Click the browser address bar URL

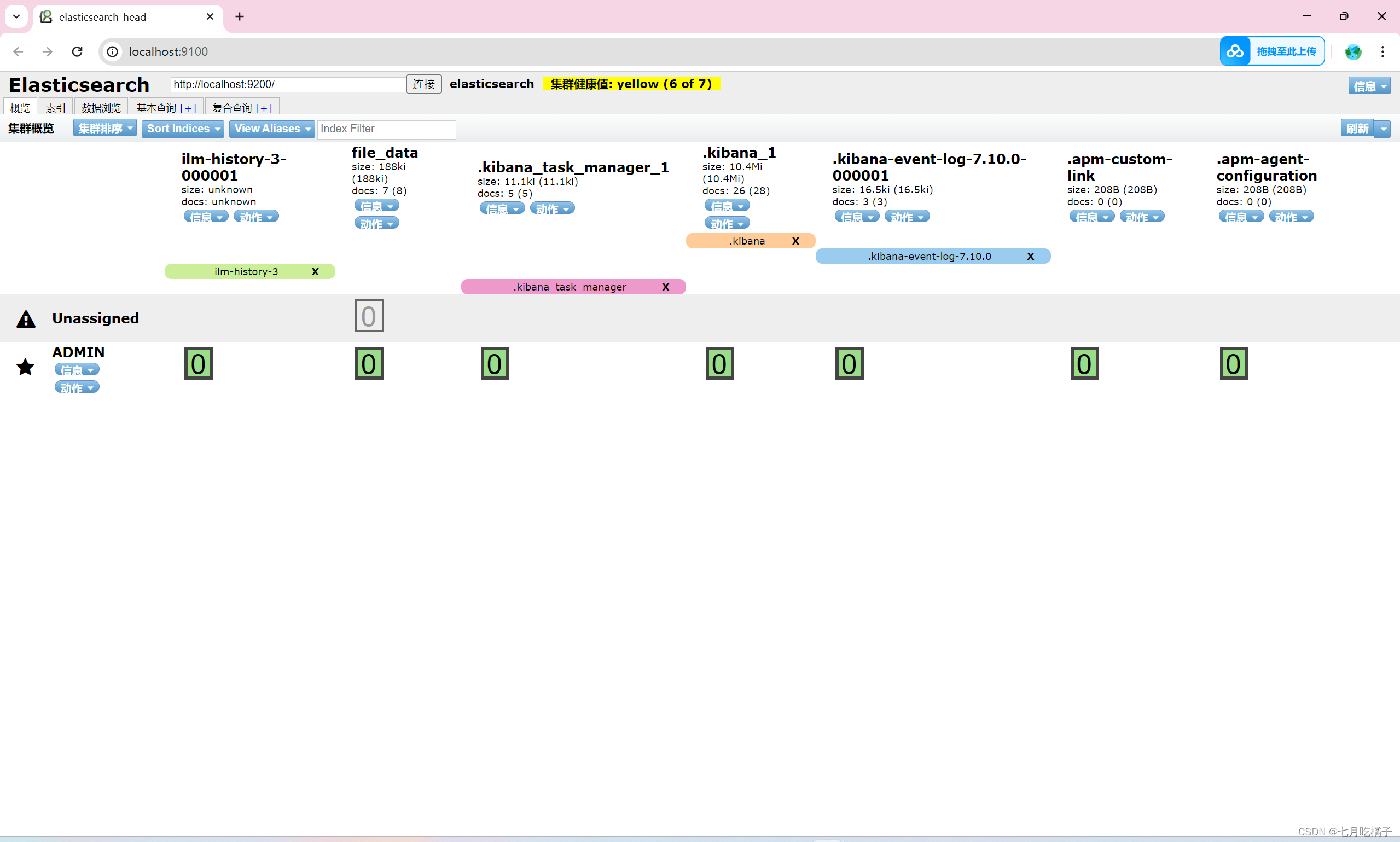169,51
